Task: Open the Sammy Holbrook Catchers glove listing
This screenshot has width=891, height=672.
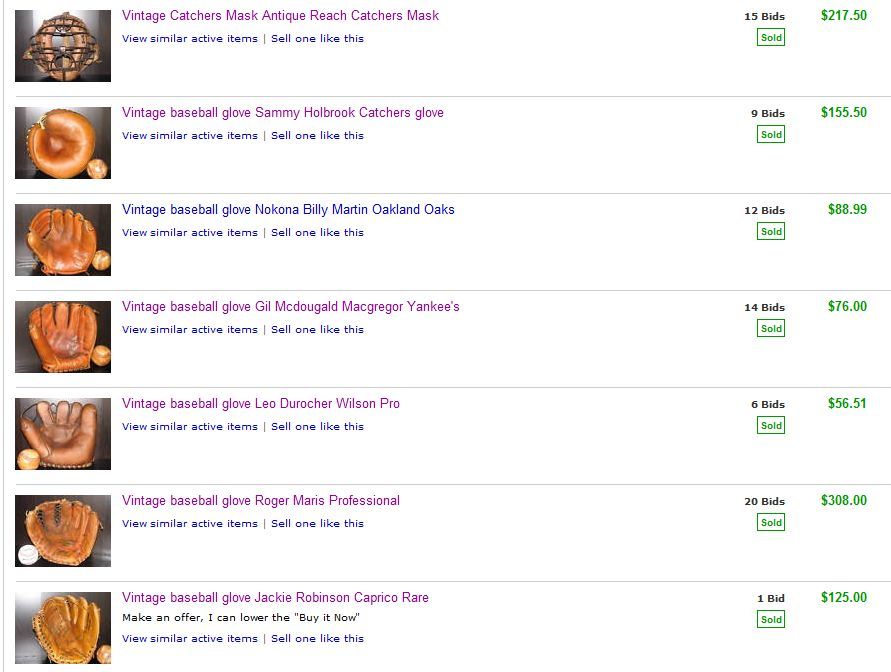Action: point(282,113)
